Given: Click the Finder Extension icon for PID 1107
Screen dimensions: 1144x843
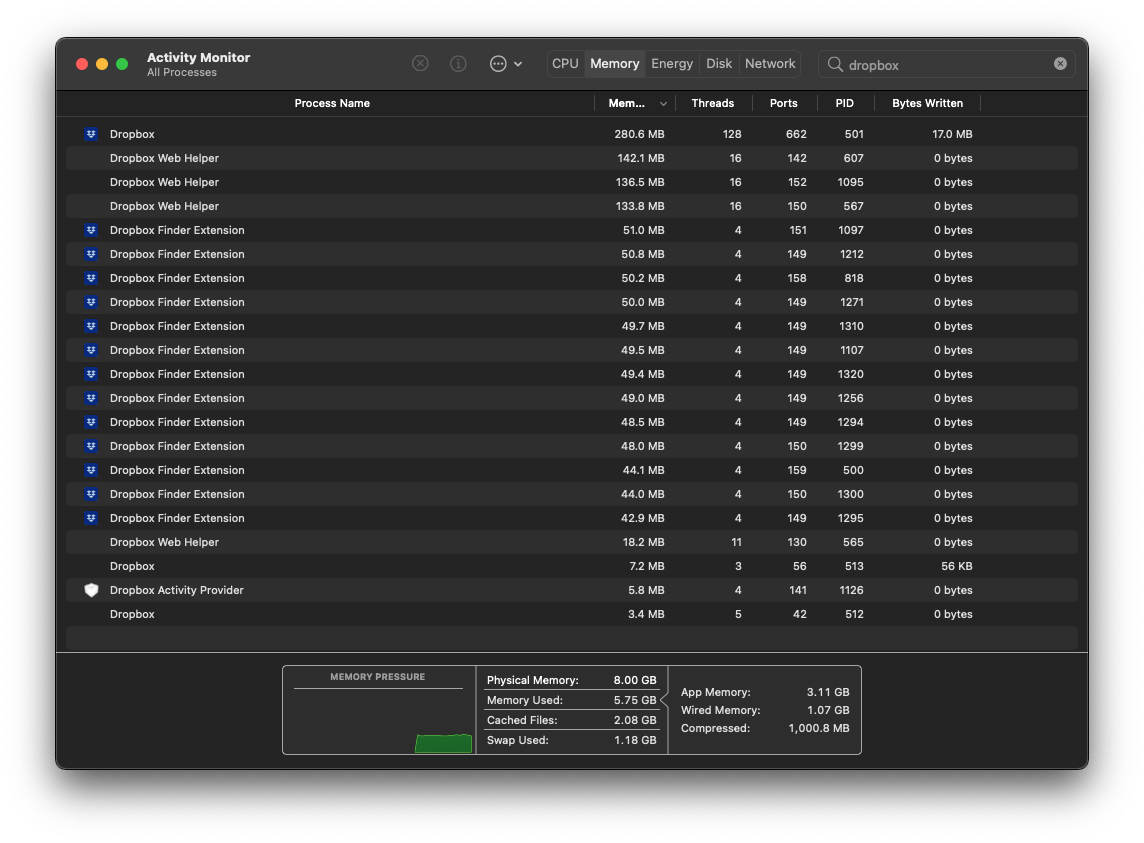Looking at the screenshot, I should 91,350.
